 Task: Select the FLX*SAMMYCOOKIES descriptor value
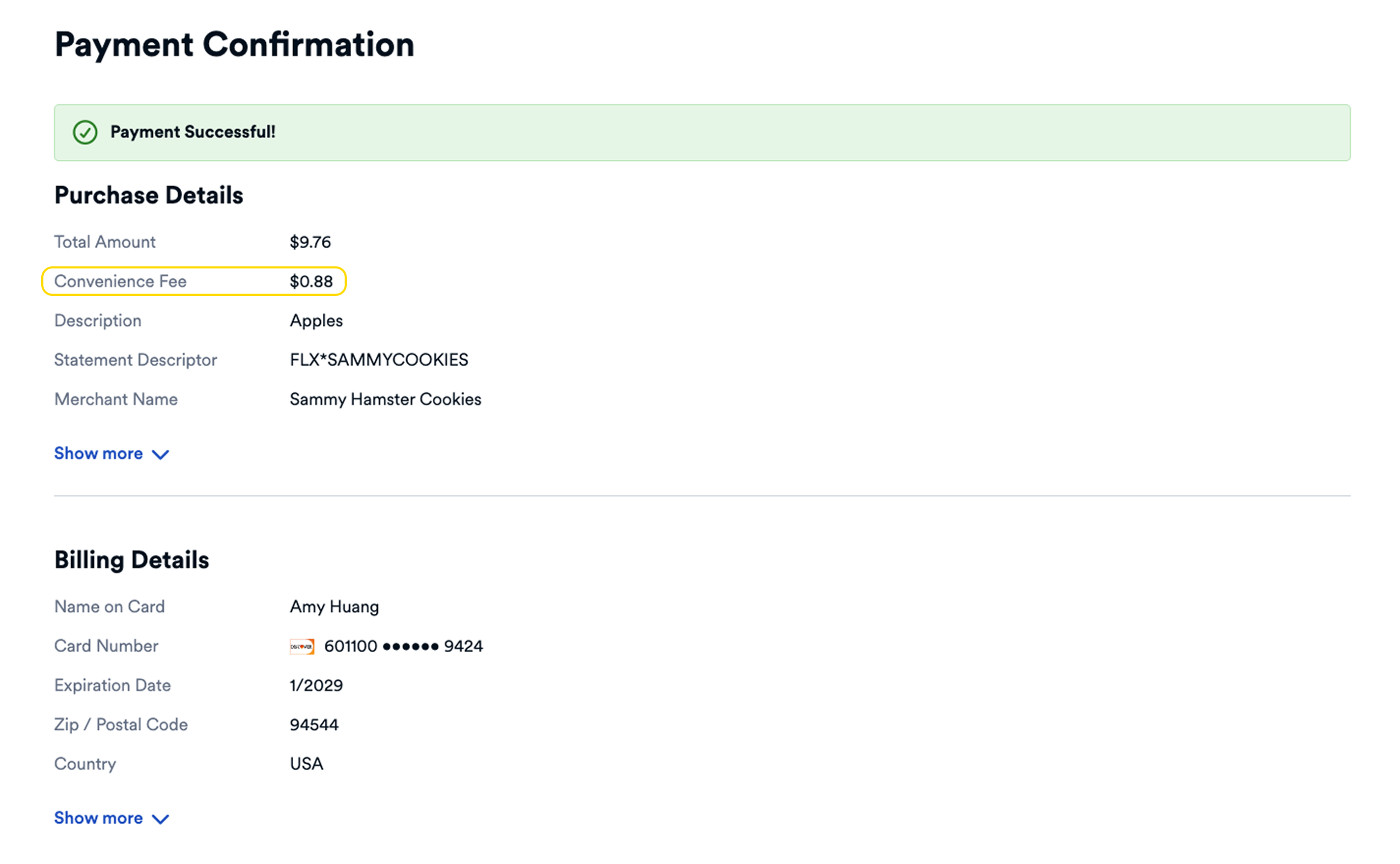coord(379,360)
